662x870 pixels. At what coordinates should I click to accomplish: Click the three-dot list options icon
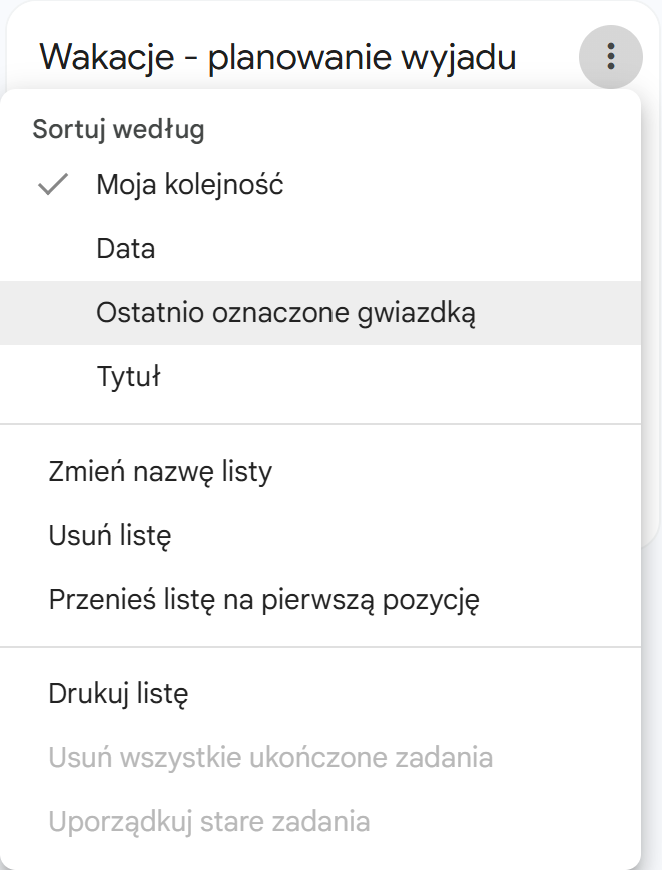pyautogui.click(x=611, y=57)
